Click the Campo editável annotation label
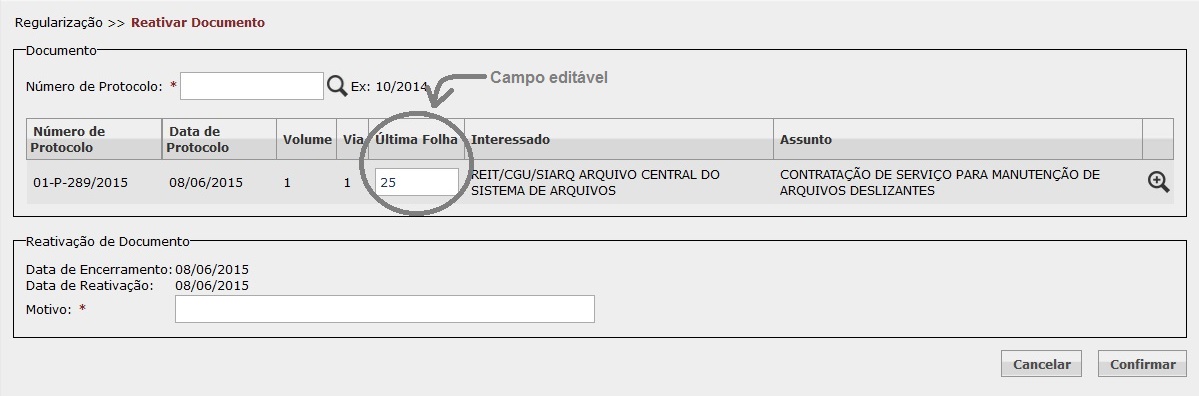This screenshot has height=396, width=1199. tap(548, 77)
